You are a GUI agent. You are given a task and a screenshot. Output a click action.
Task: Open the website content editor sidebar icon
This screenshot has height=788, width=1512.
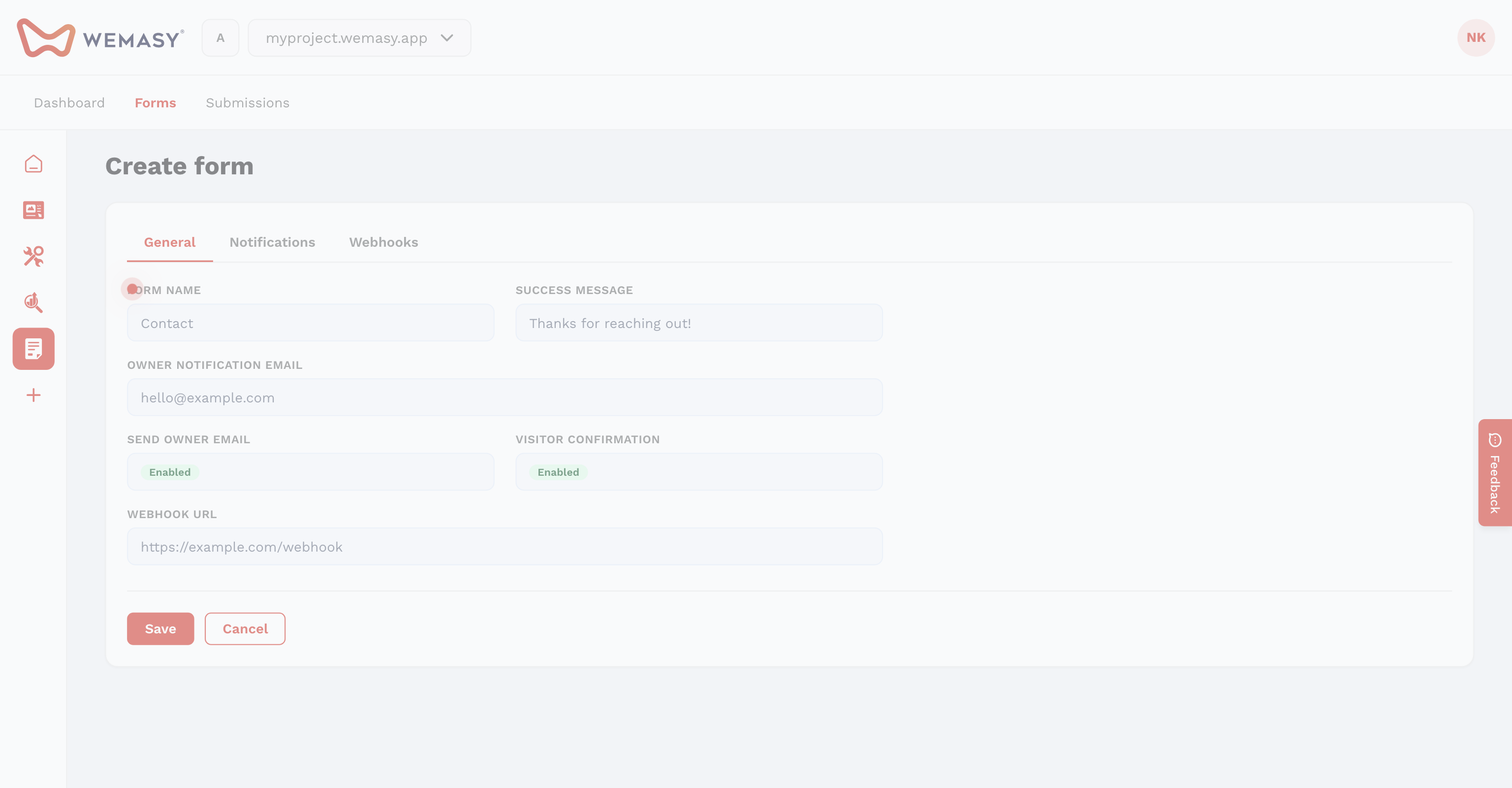pos(33,210)
